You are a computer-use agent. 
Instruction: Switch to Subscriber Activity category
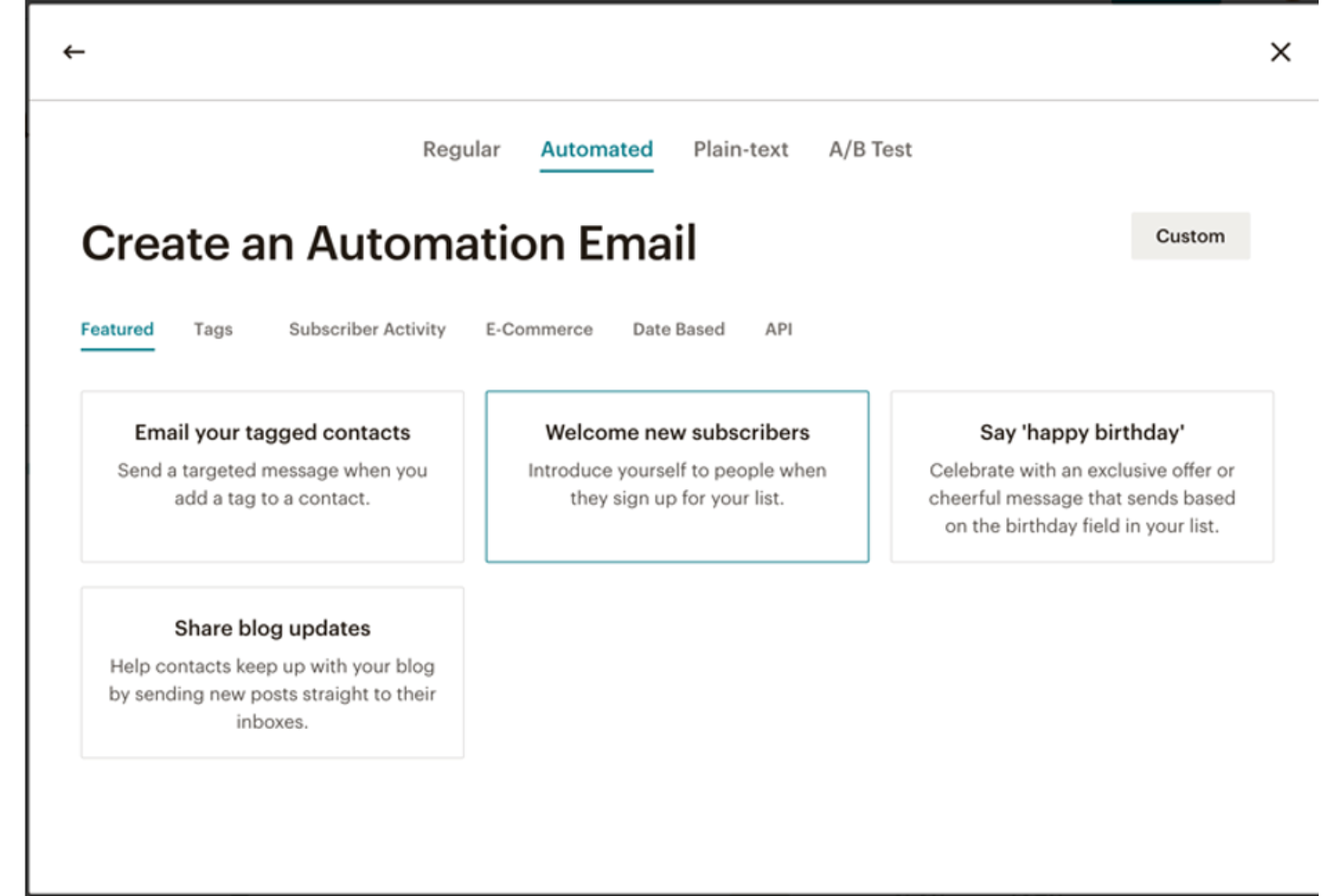[366, 330]
